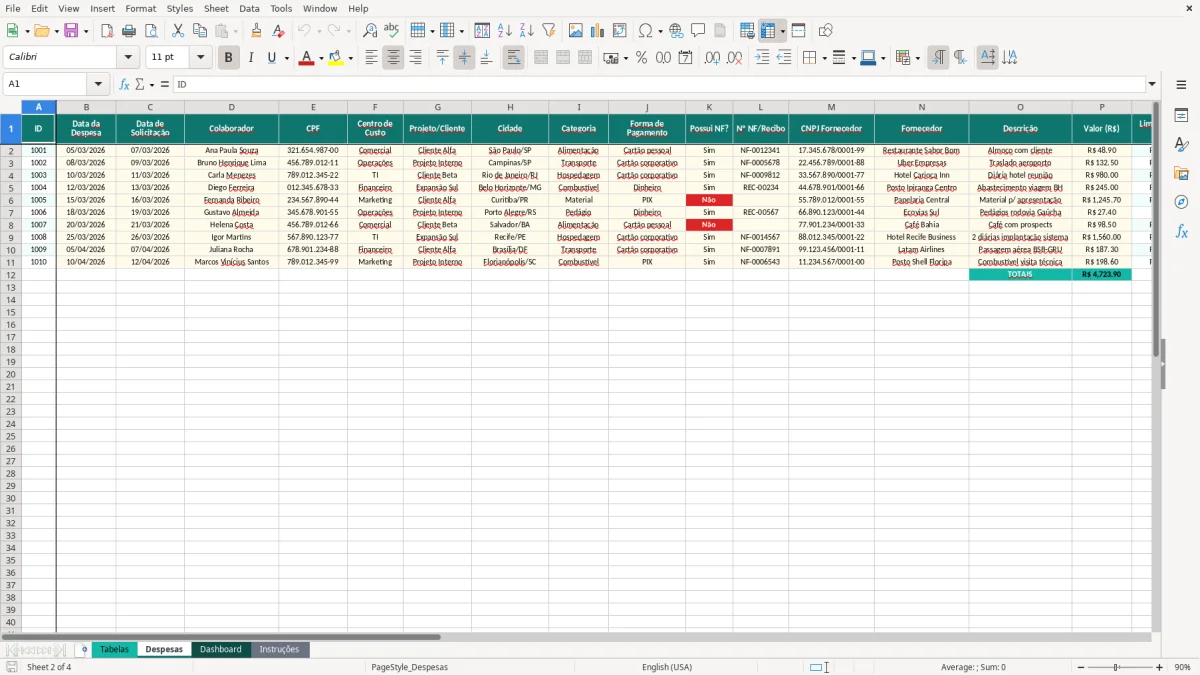Switch to the Tabelas sheet tab
The image size is (1200, 675).
point(114,649)
